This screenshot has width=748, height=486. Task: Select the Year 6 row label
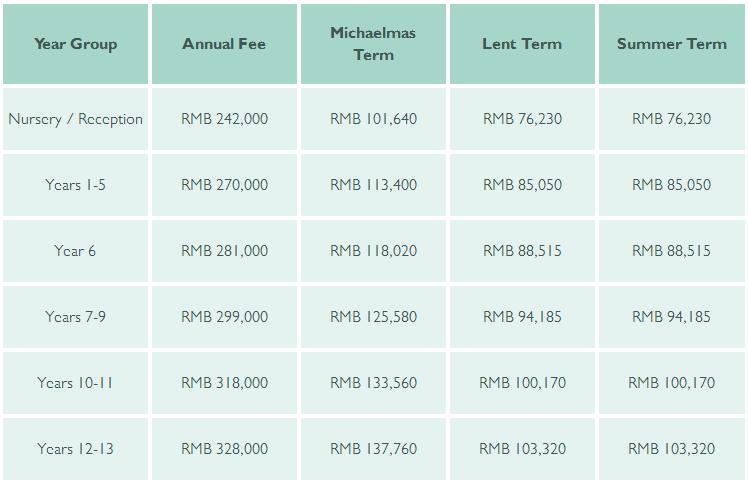click(75, 251)
